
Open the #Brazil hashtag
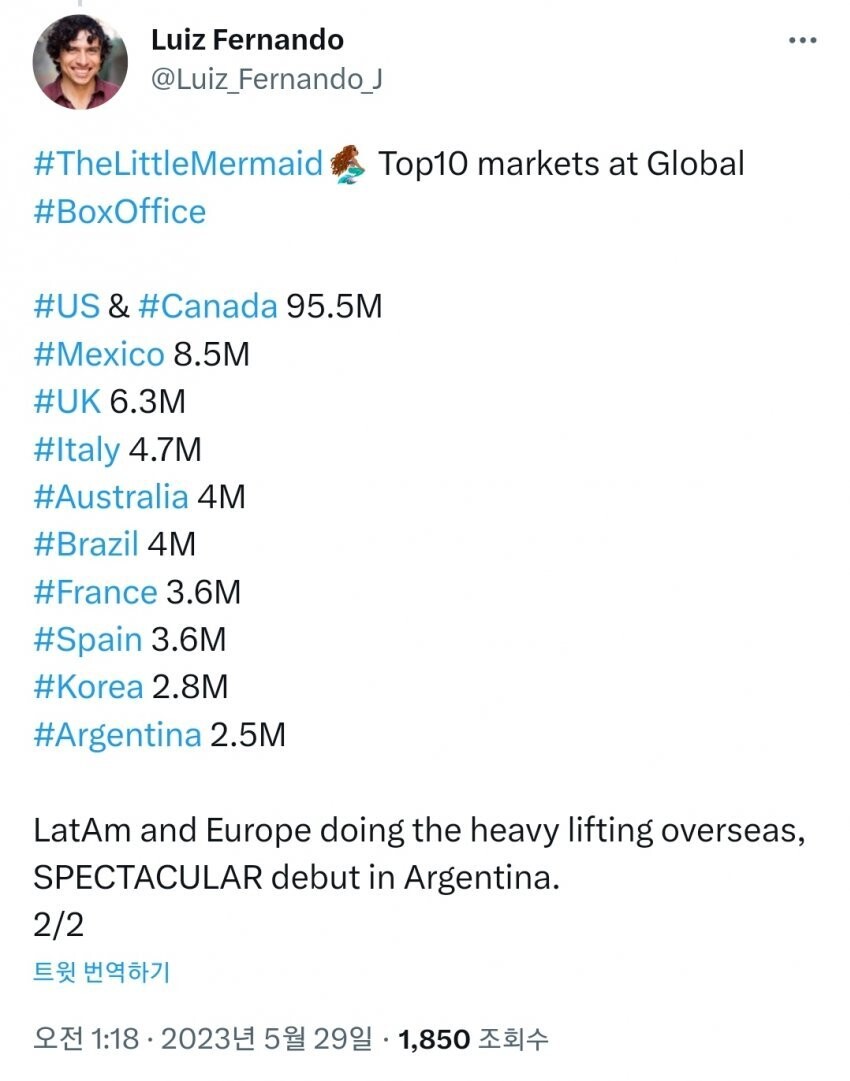point(86,545)
